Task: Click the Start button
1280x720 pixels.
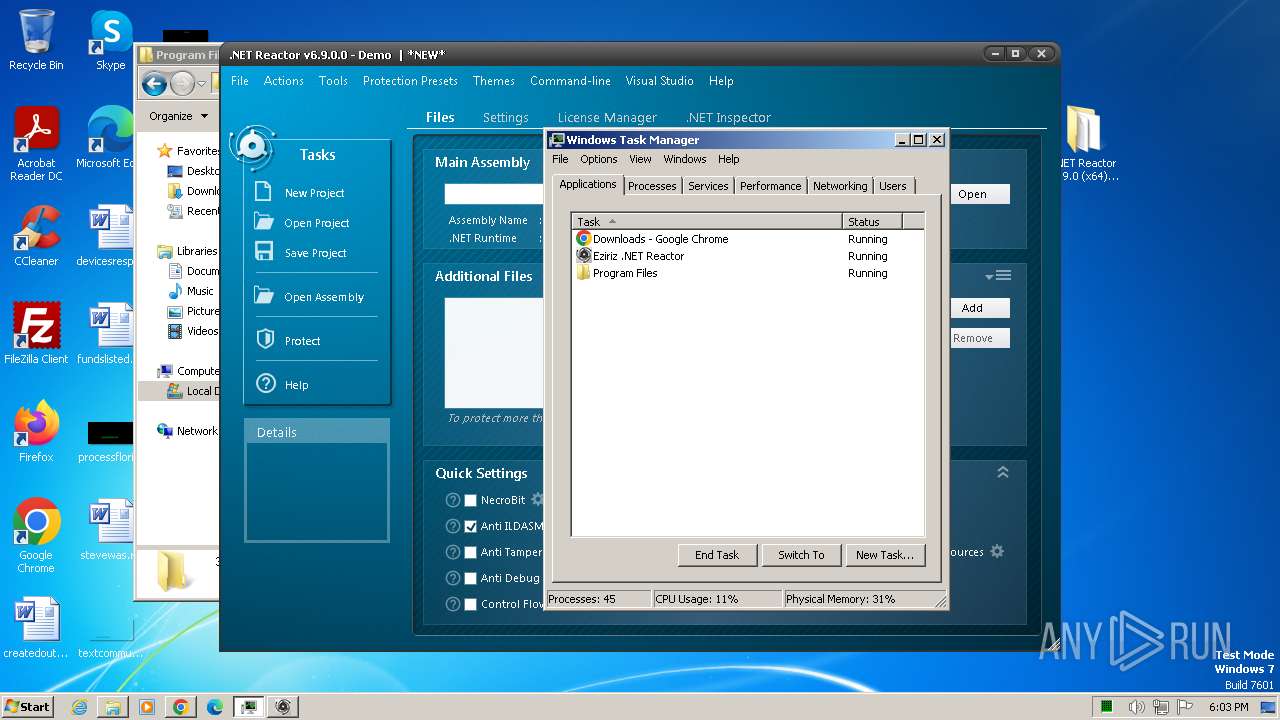Action: [27, 707]
